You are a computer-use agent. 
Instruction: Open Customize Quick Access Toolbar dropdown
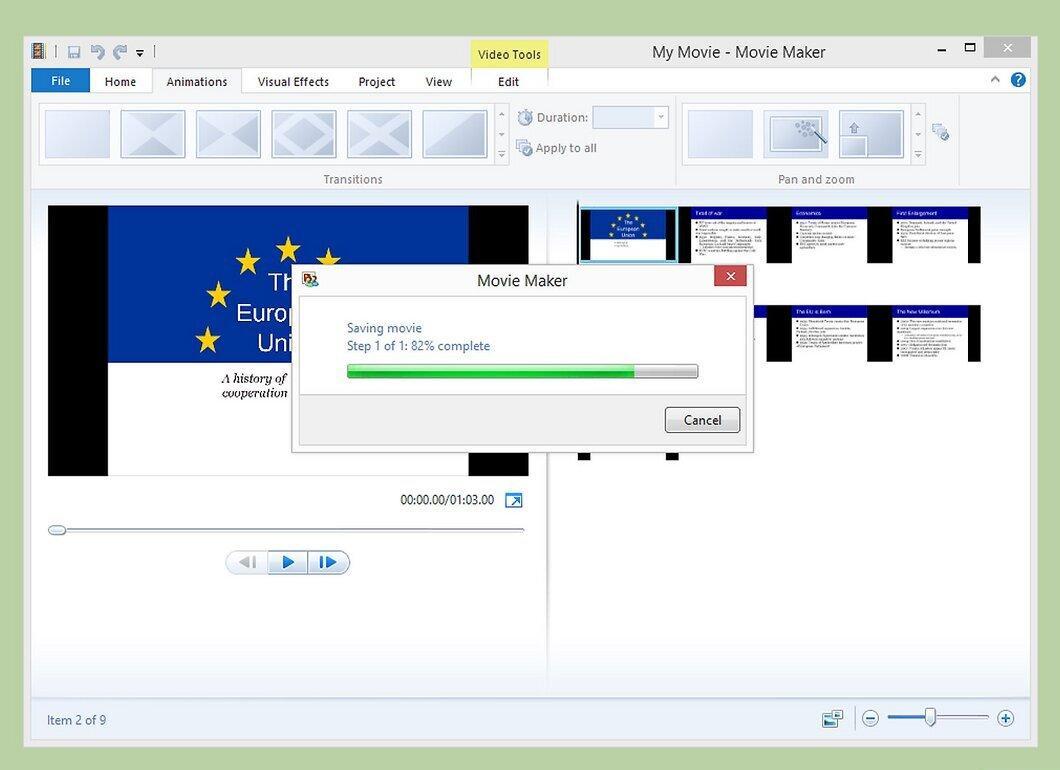[x=140, y=53]
